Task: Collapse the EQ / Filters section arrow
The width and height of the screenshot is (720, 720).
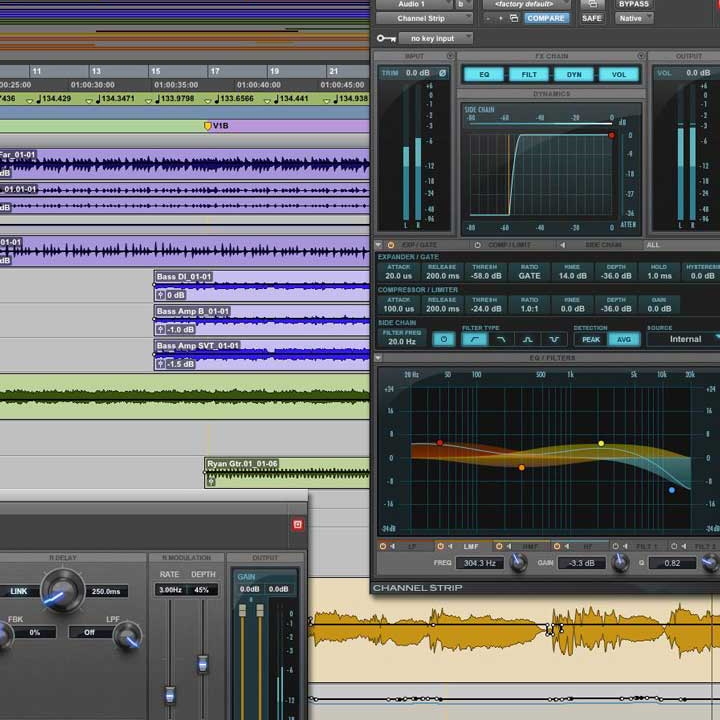Action: coord(378,357)
